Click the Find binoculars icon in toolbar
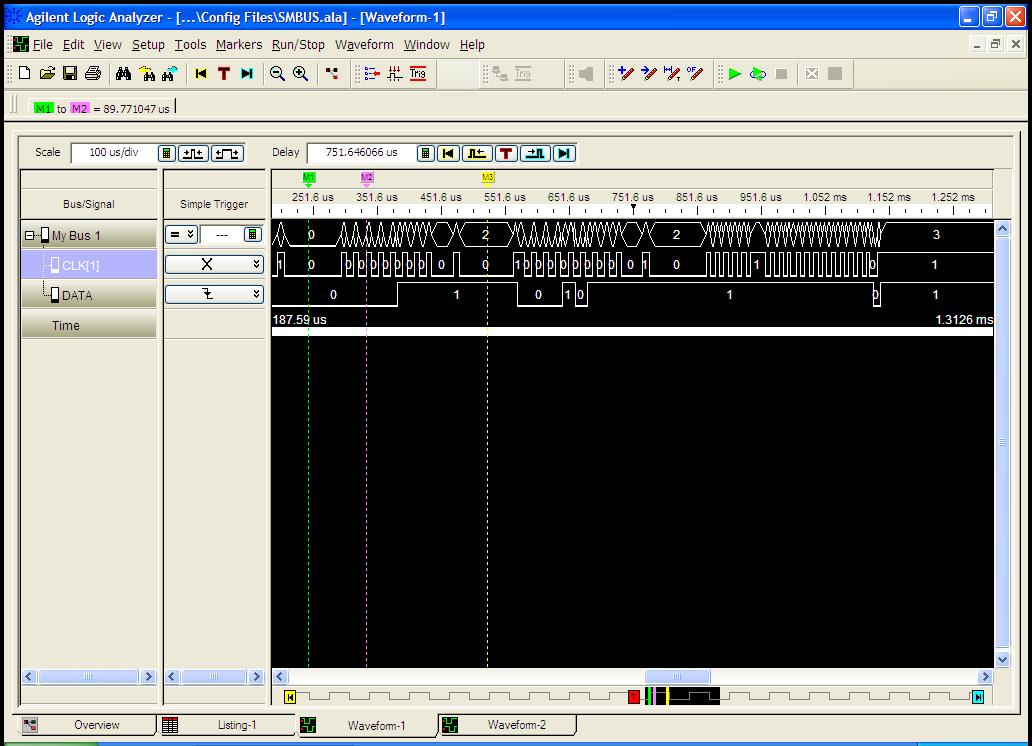The image size is (1032, 746). (123, 74)
